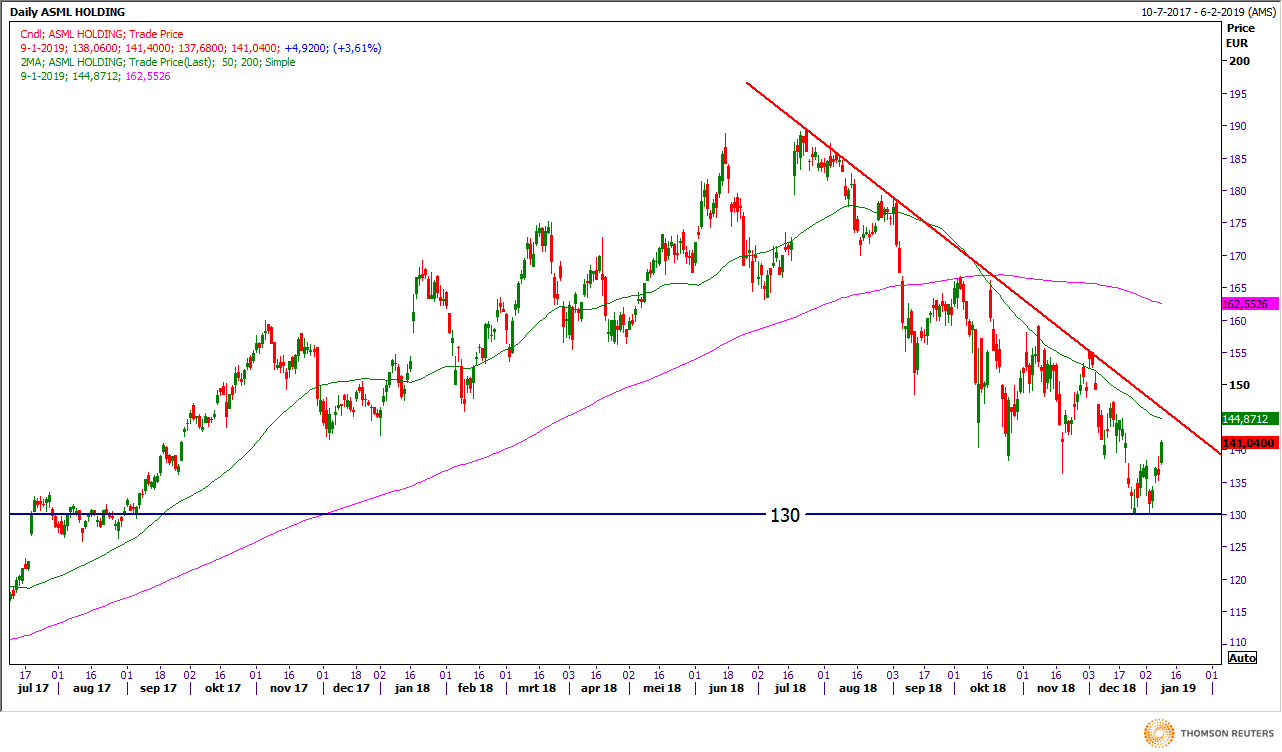Click the Auto scale button
Viewport: 1282px width, 752px height.
click(x=1241, y=658)
